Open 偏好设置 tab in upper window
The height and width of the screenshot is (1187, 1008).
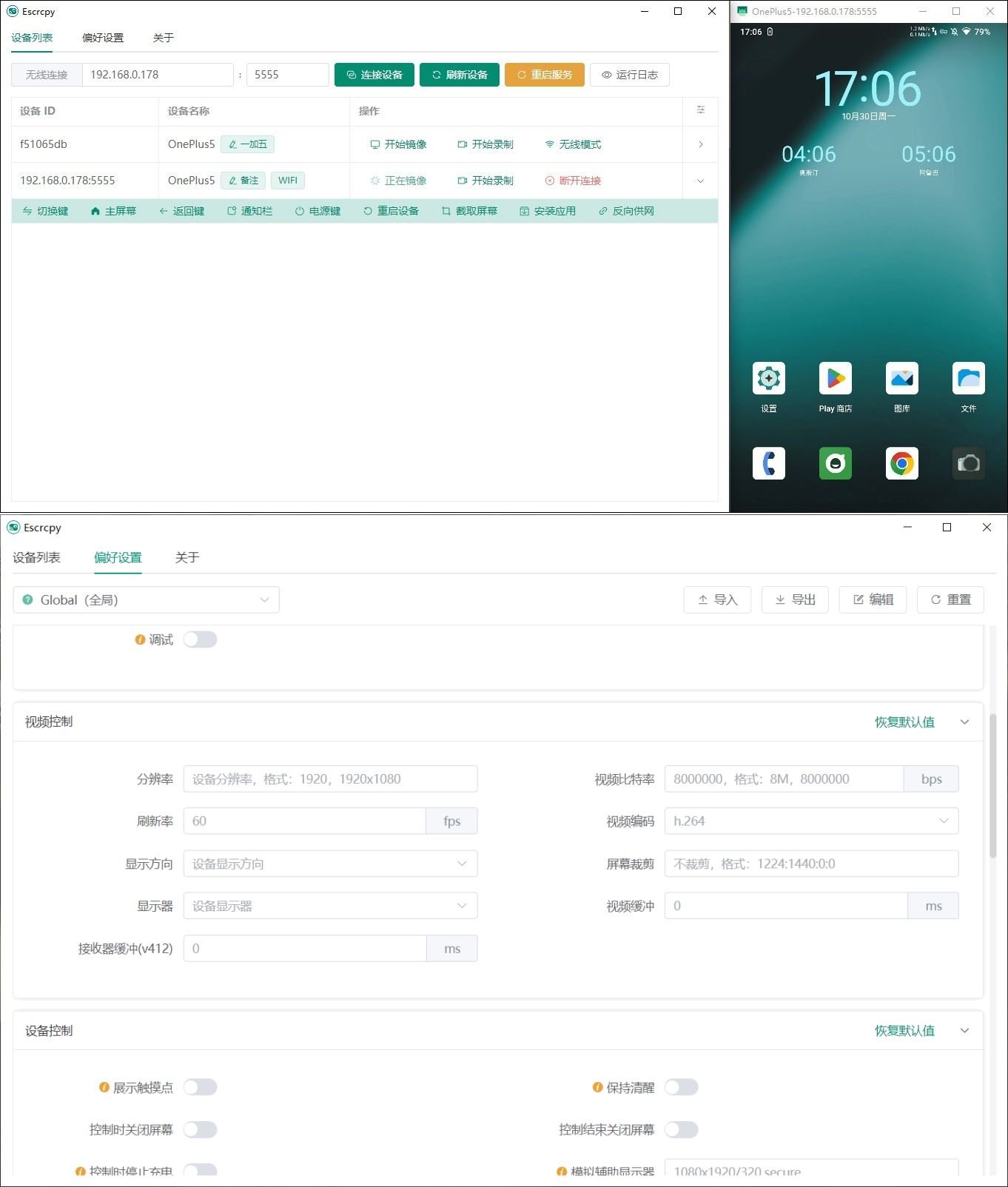(103, 38)
